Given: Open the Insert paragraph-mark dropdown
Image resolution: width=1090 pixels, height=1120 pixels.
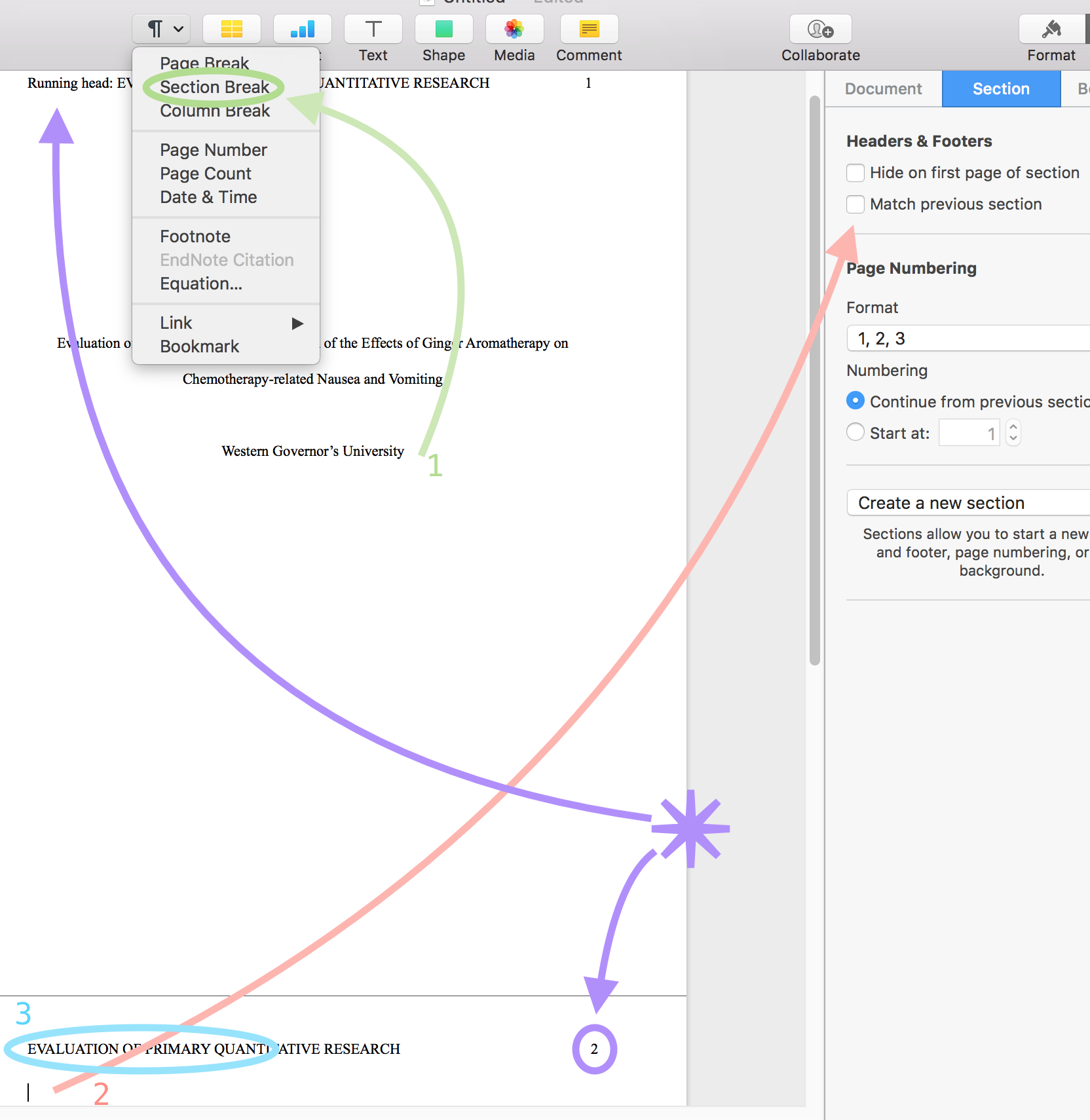Looking at the screenshot, I should click(x=161, y=29).
